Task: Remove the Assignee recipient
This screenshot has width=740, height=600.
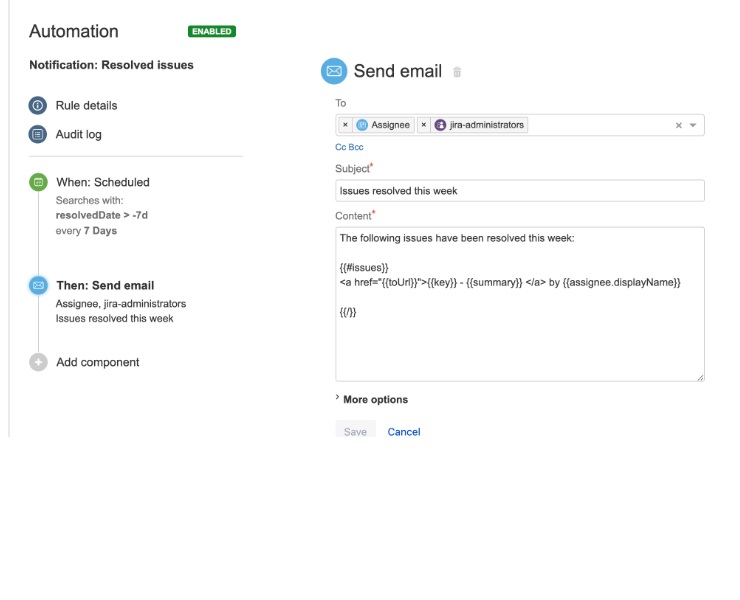Action: coord(345,125)
